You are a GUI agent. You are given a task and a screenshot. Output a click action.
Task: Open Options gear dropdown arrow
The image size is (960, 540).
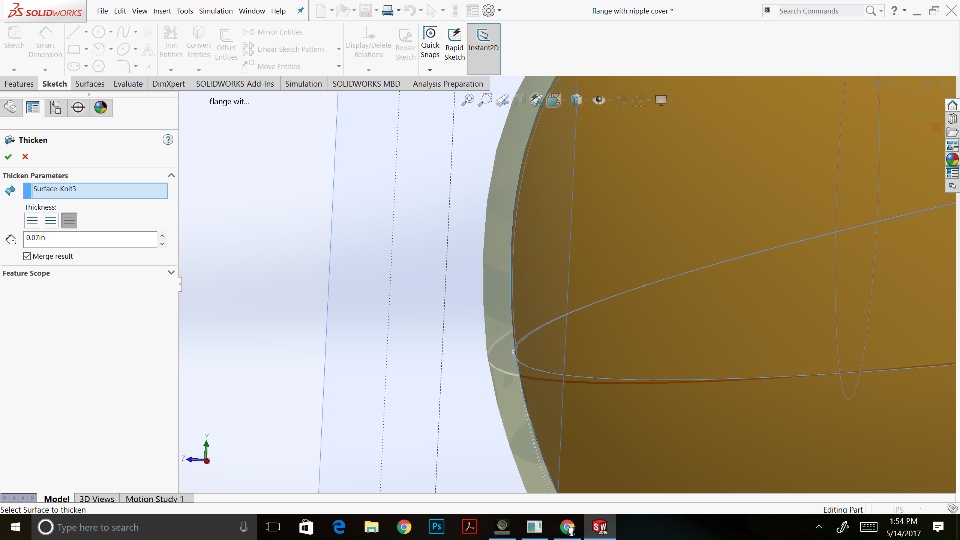coord(500,11)
